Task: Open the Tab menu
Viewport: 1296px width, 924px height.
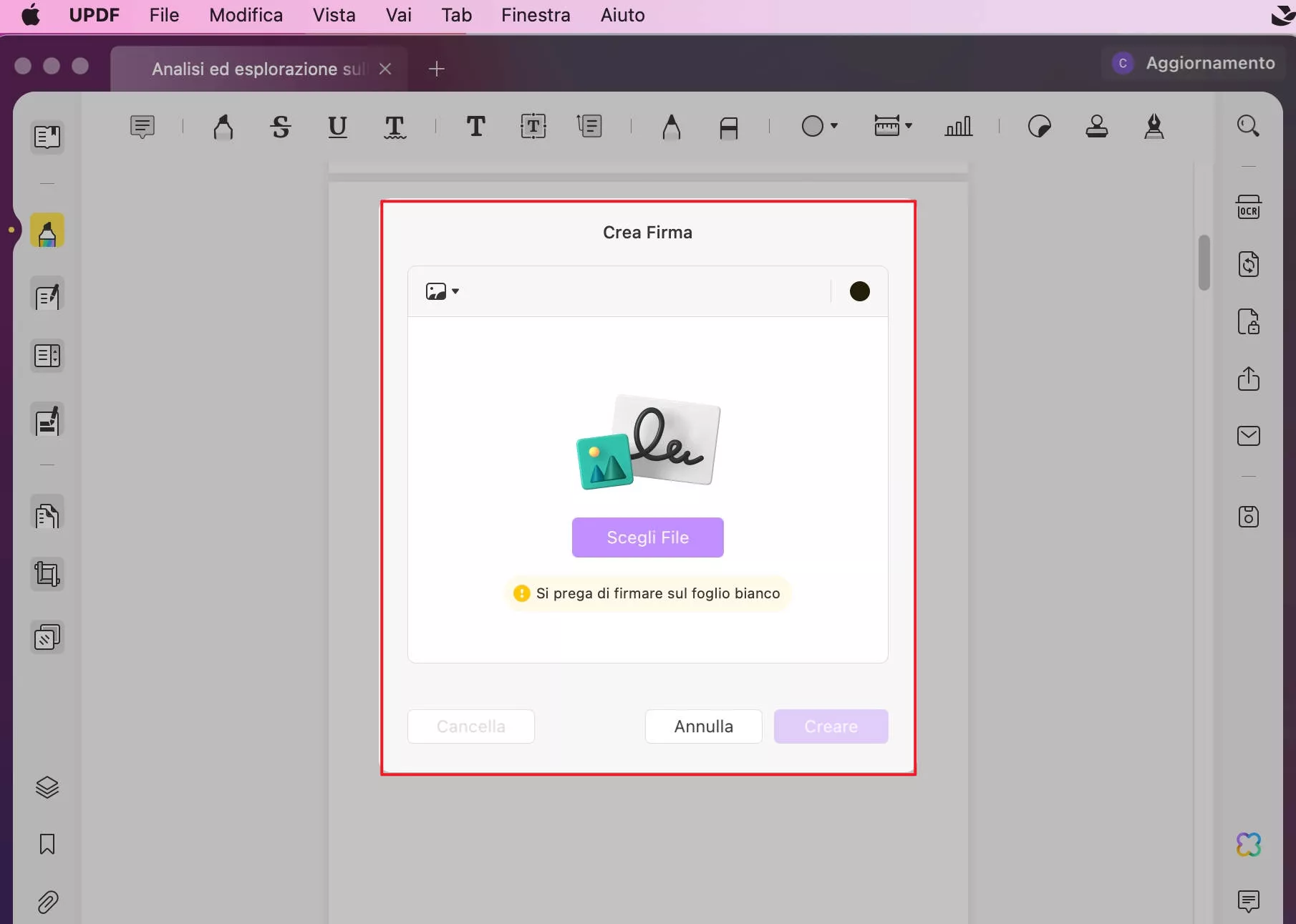Action: [x=456, y=15]
